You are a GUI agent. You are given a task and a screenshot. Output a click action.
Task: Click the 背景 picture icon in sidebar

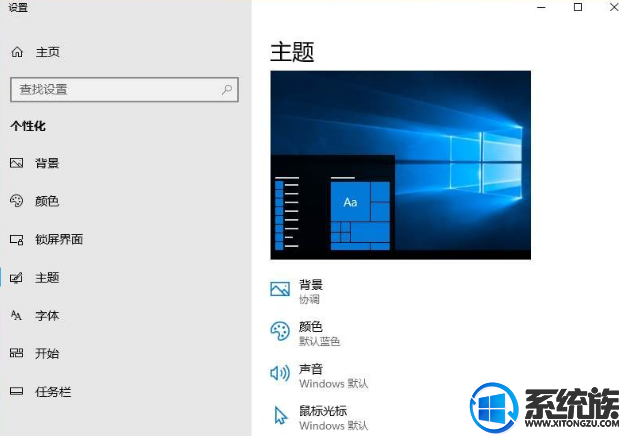pos(17,163)
